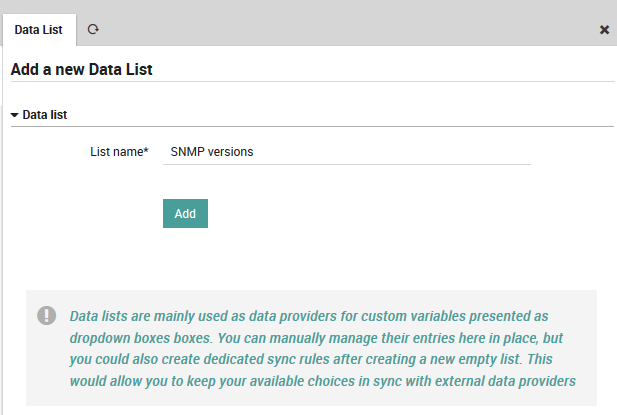Collapse the Data list section triangle

coord(14,115)
